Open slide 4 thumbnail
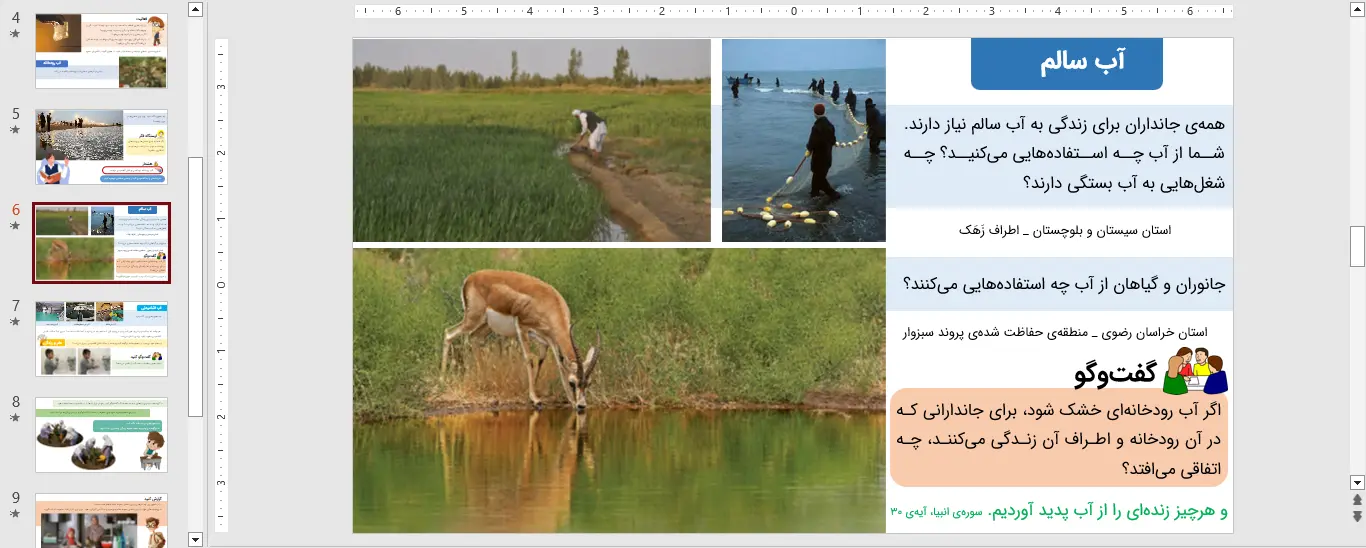The height and width of the screenshot is (548, 1366). pyautogui.click(x=101, y=51)
